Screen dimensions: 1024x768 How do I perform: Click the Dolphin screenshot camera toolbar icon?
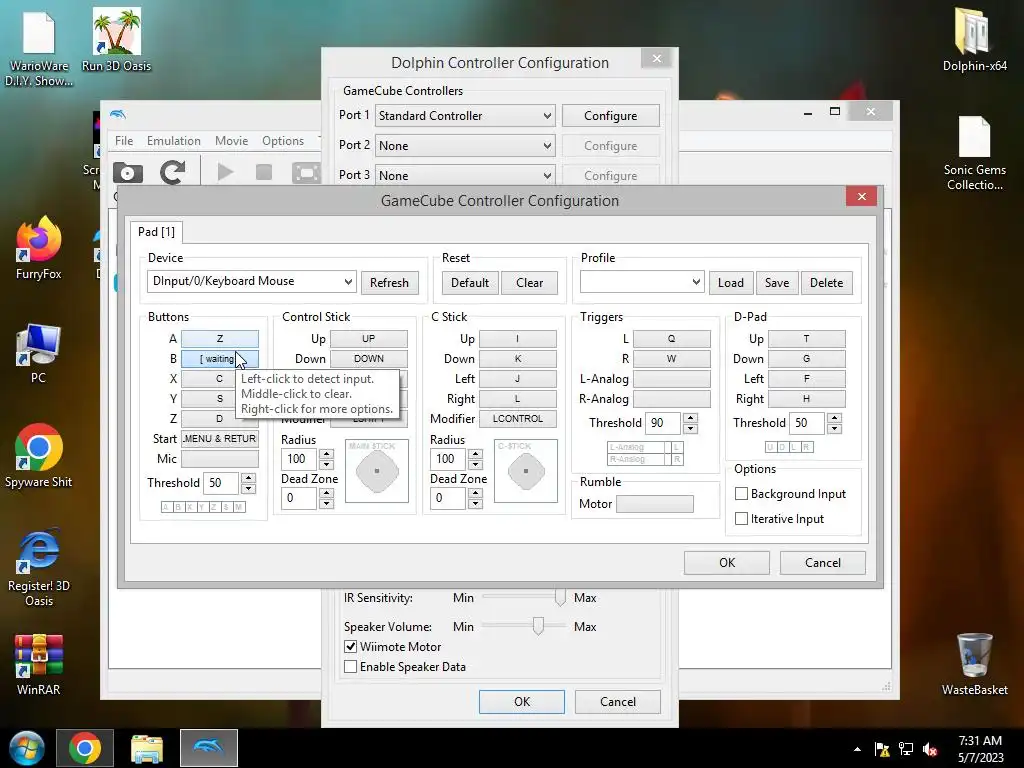point(128,172)
